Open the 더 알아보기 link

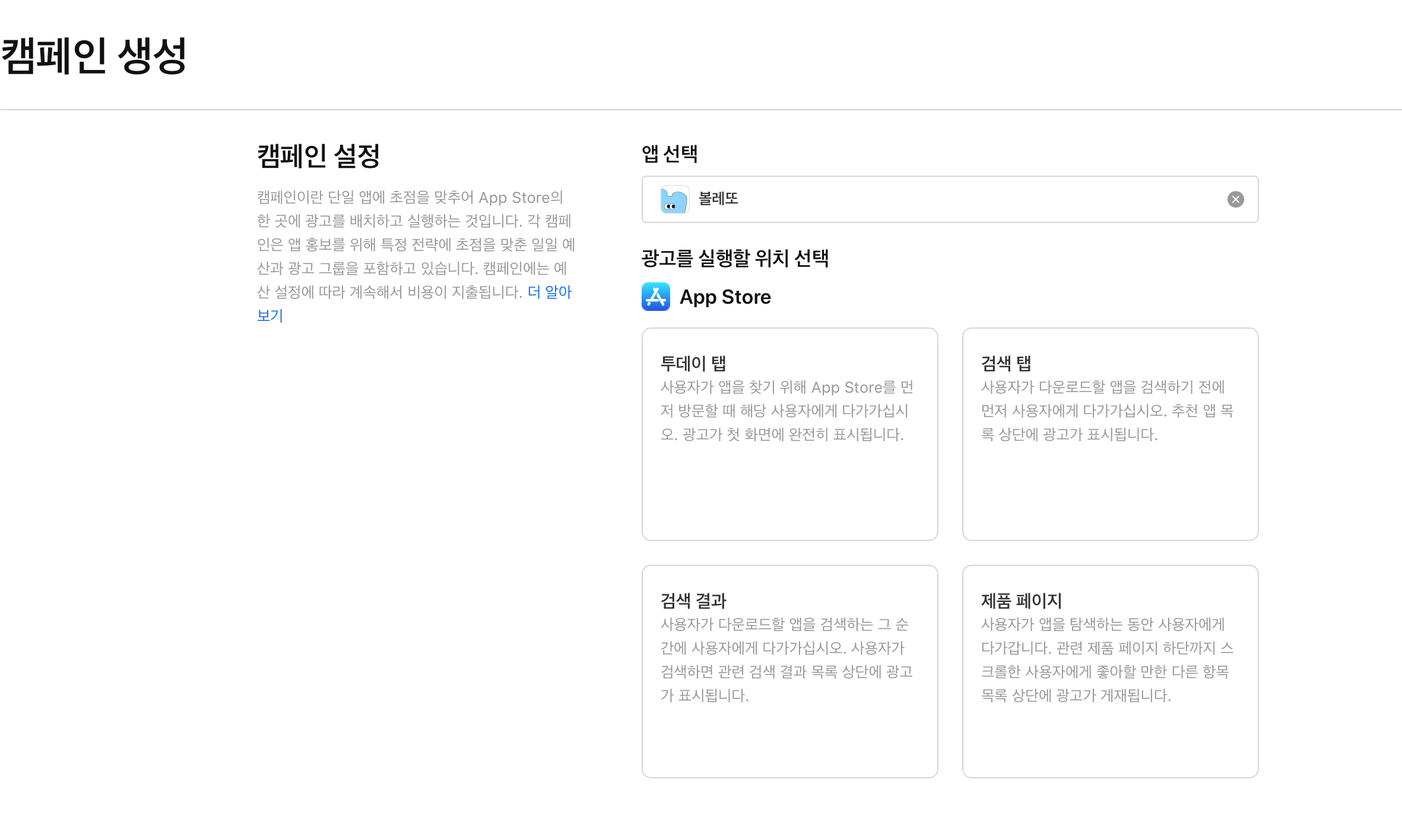(549, 292)
